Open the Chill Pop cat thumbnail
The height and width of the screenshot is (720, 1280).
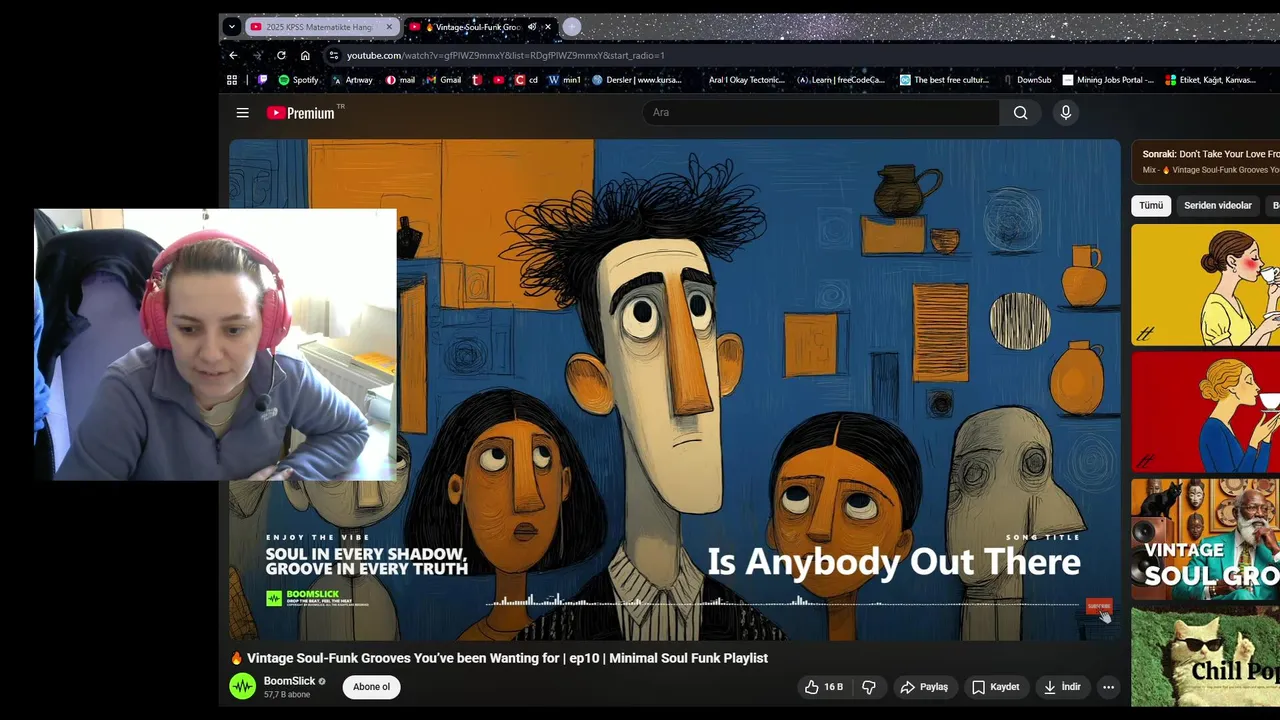(1205, 656)
